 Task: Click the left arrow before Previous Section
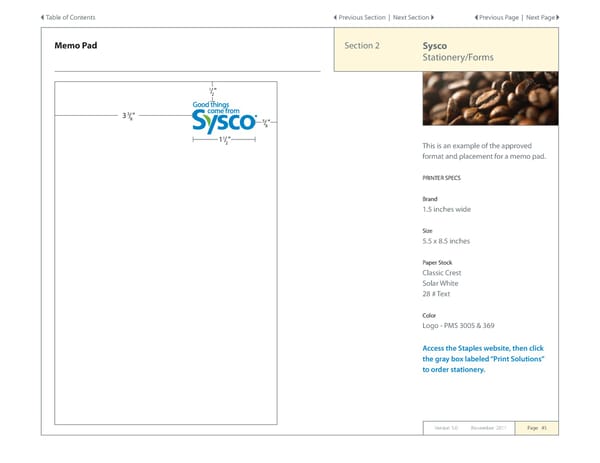click(x=335, y=17)
